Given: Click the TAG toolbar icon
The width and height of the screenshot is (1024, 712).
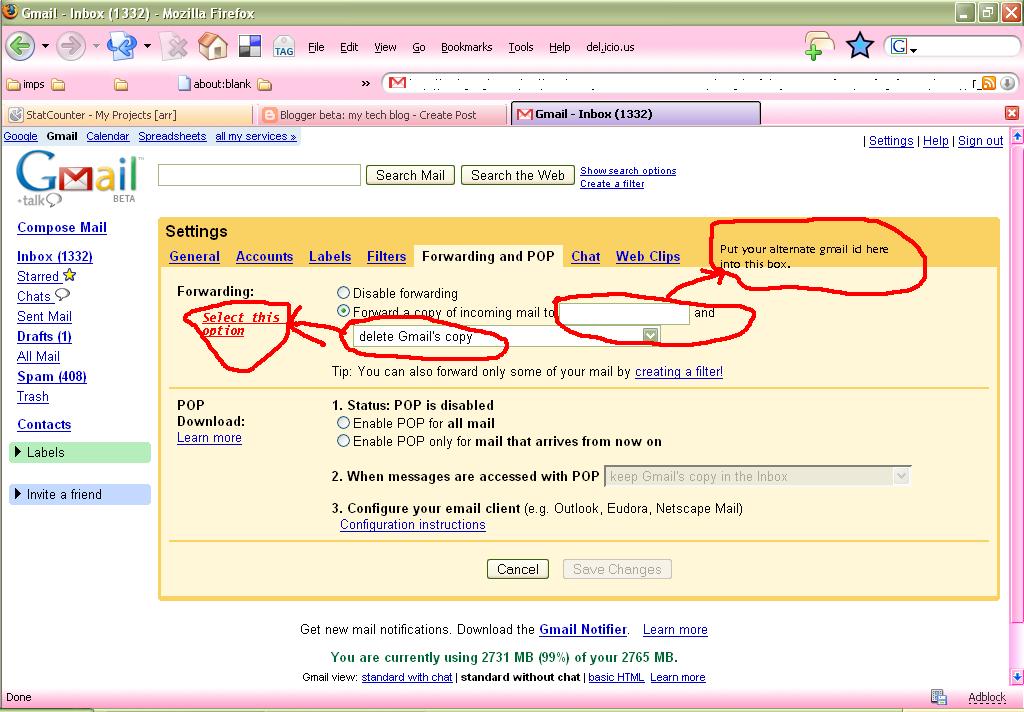Looking at the screenshot, I should click(x=284, y=46).
